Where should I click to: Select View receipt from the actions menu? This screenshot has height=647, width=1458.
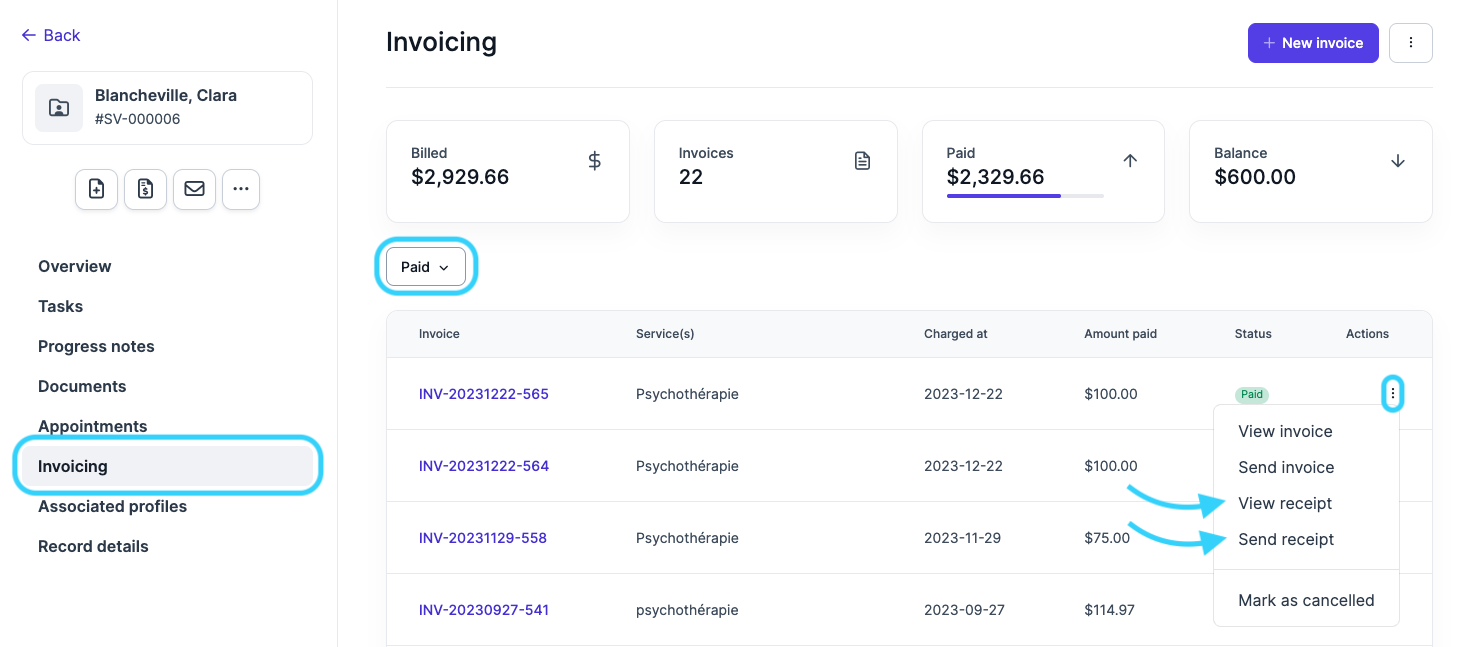[x=1285, y=503]
